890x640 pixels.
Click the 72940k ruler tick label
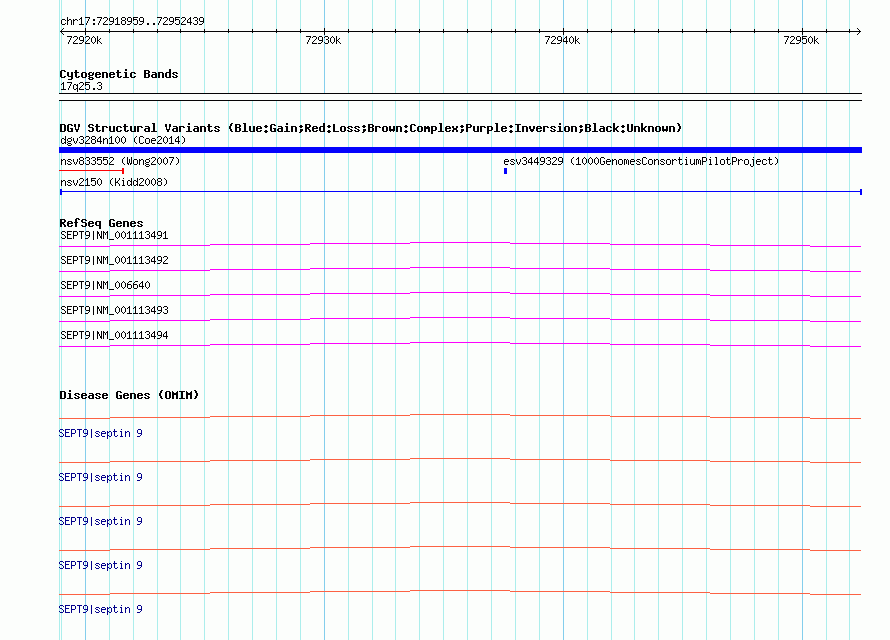tap(562, 40)
